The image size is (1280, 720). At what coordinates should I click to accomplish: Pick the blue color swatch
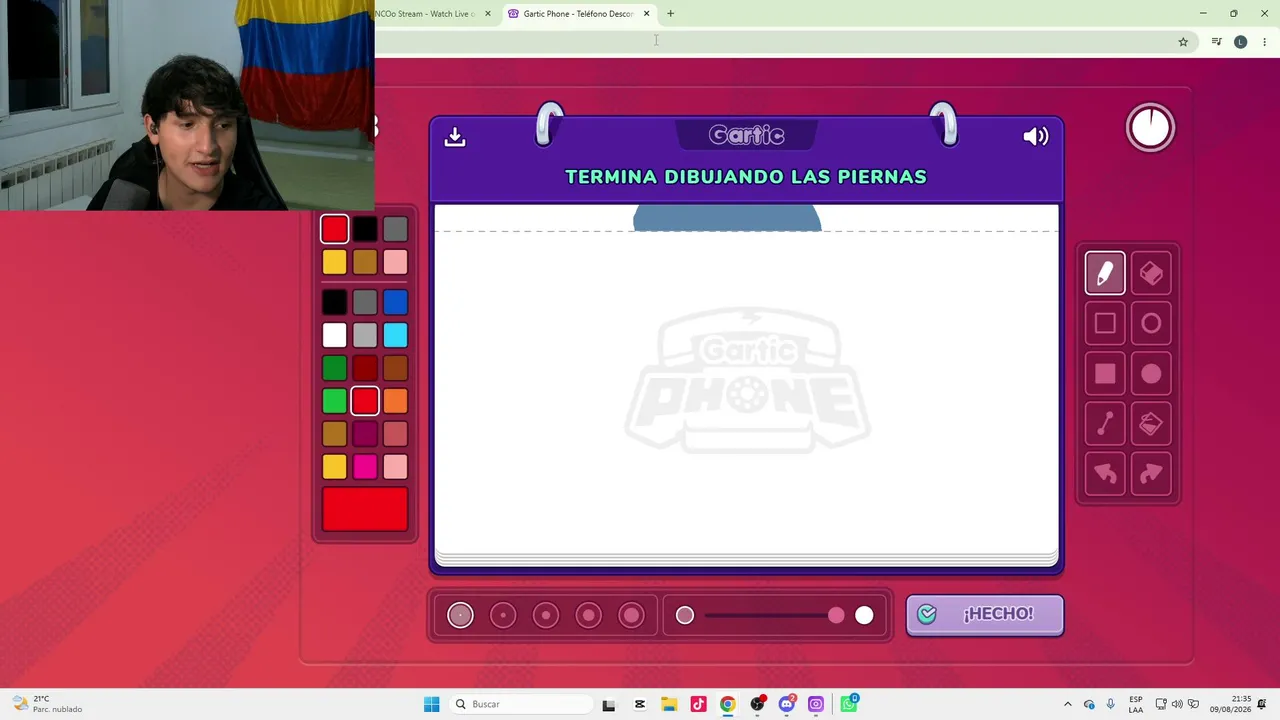[395, 302]
